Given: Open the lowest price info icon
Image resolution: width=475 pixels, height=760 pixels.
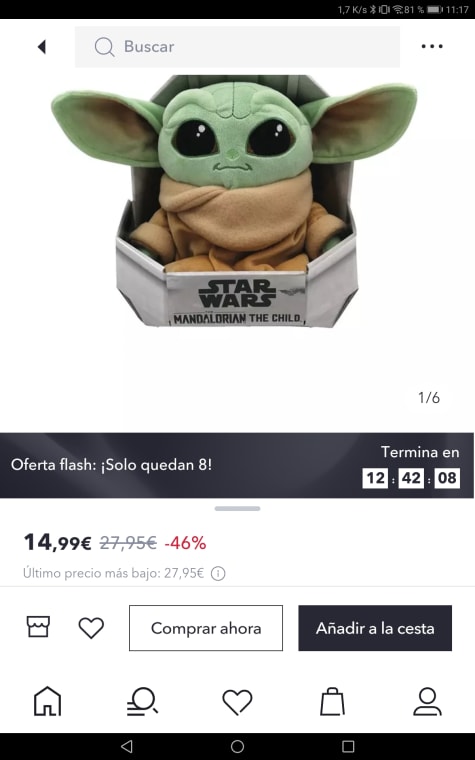Looking at the screenshot, I should 218,573.
